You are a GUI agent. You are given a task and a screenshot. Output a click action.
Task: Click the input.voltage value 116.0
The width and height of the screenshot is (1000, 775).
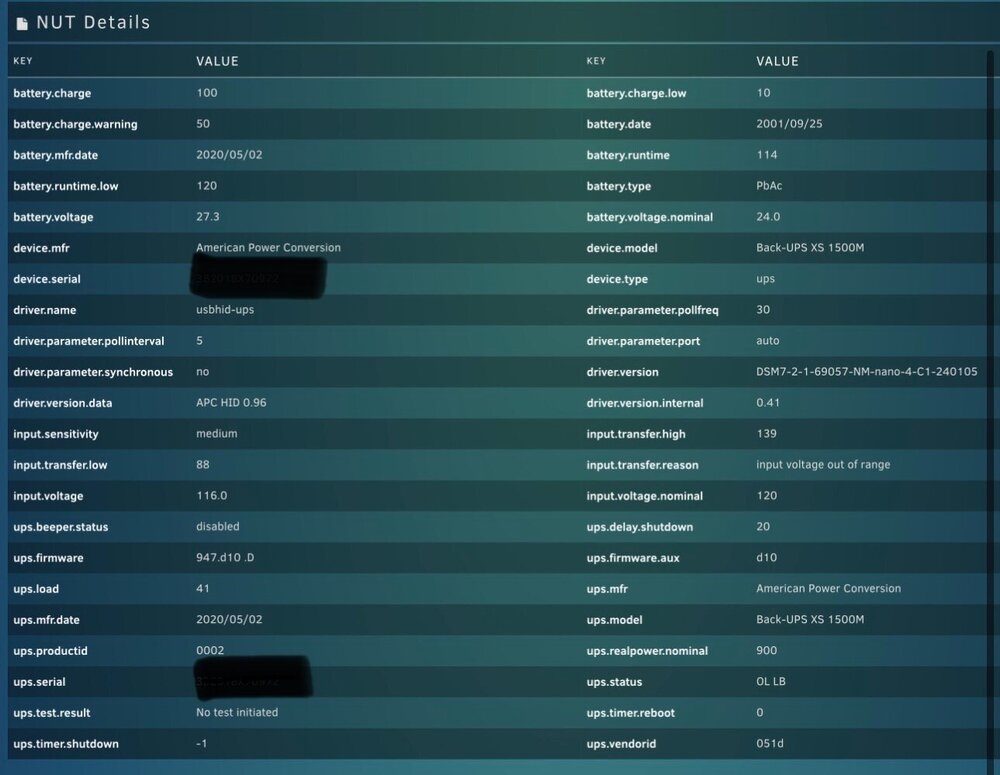(212, 496)
